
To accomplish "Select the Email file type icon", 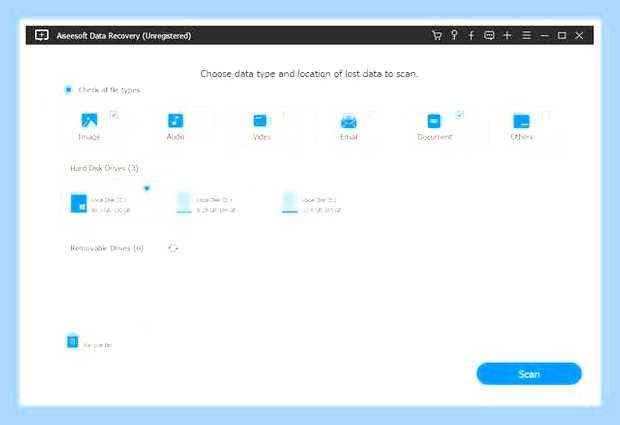I will pos(348,121).
